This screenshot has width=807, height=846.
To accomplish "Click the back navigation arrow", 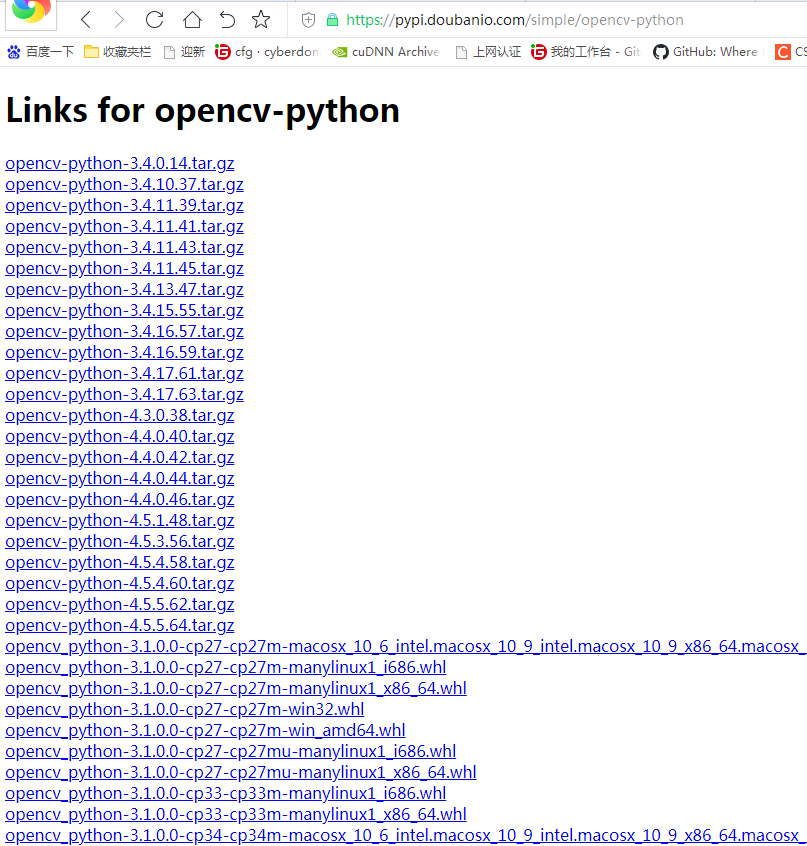I will [85, 19].
